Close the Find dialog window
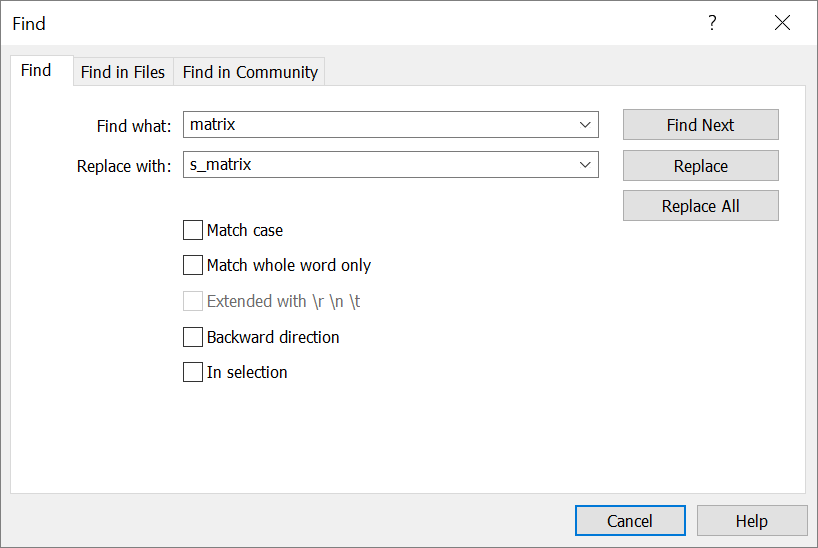 [782, 23]
